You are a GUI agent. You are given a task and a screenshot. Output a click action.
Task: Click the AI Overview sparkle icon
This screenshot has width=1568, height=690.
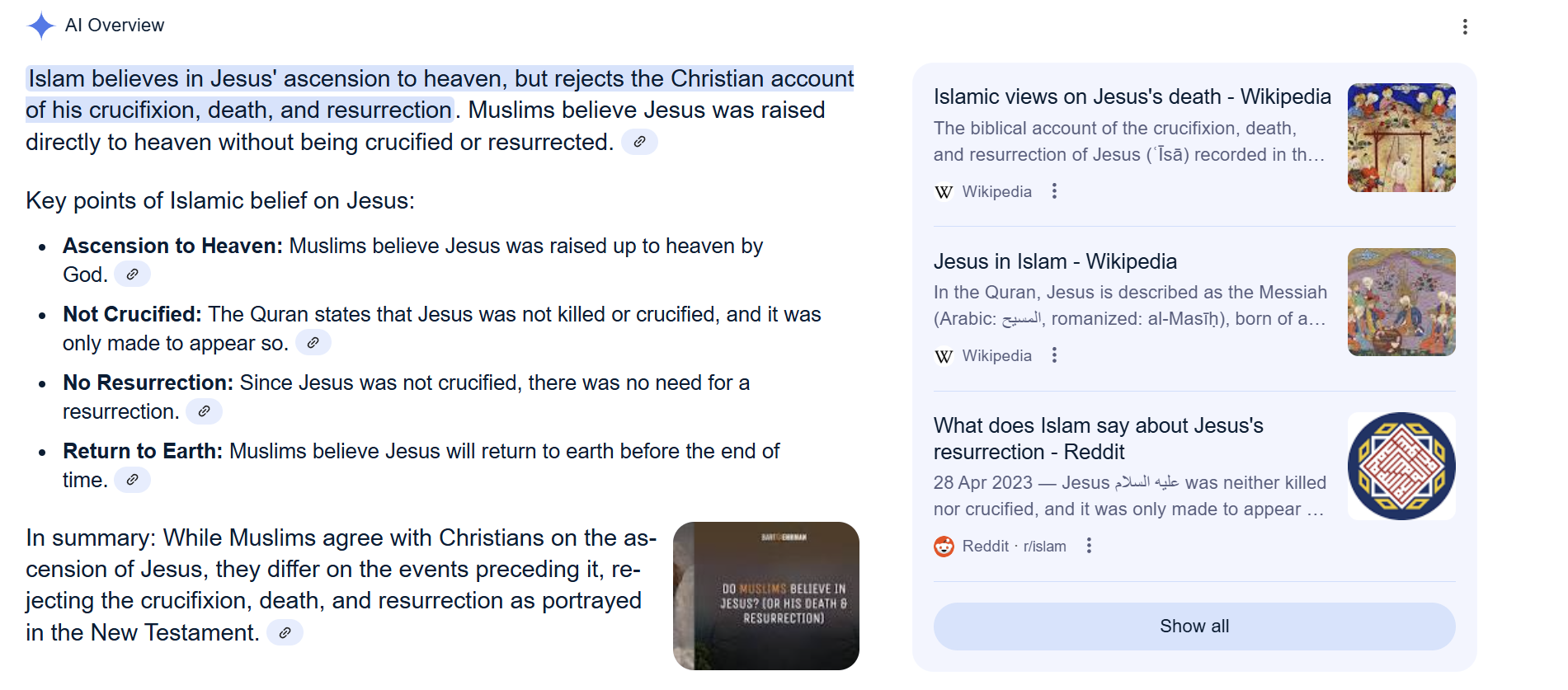click(41, 26)
